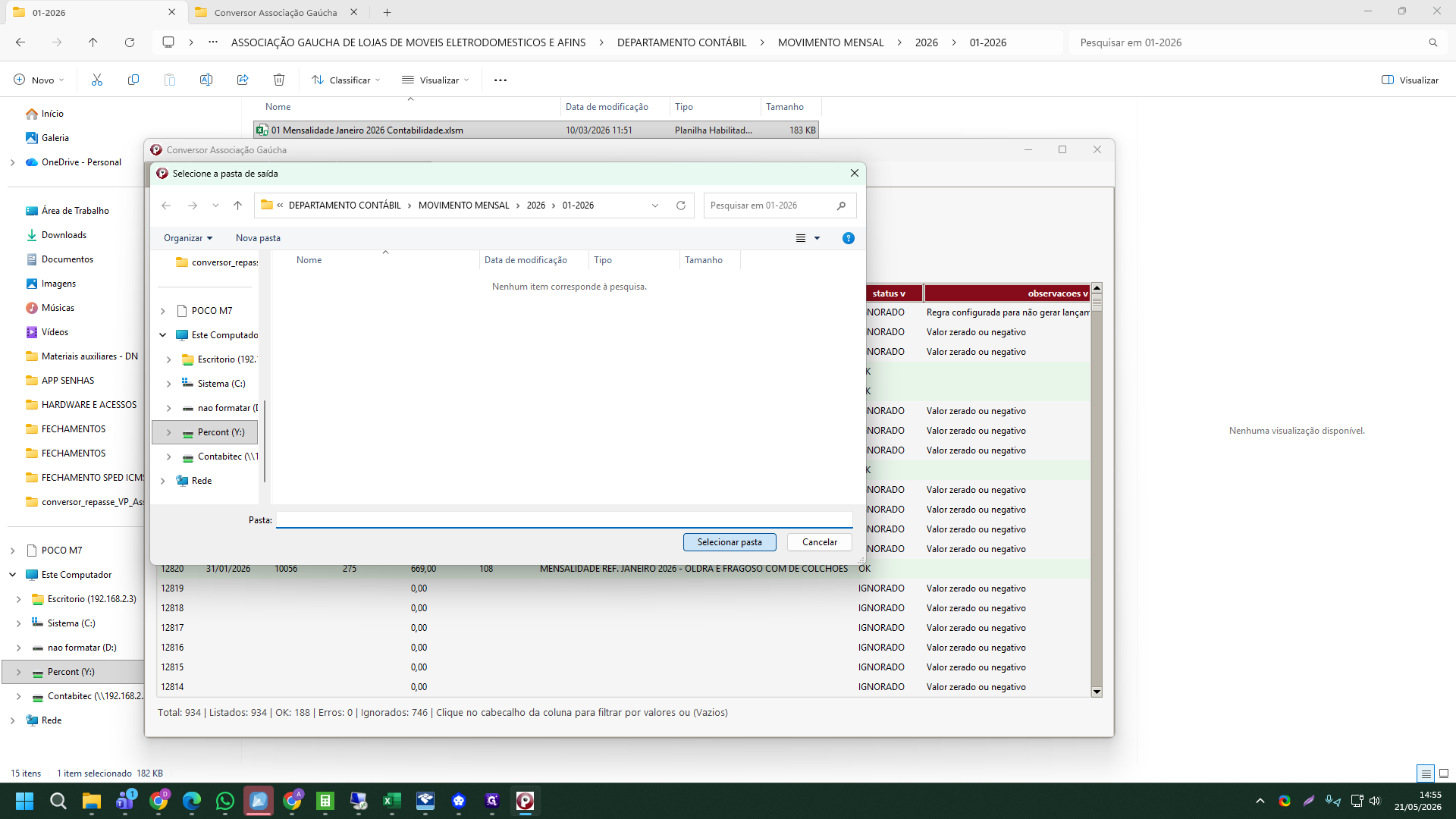1456x819 pixels.
Task: Select Downloads in Explorer sidebar
Action: click(x=64, y=235)
